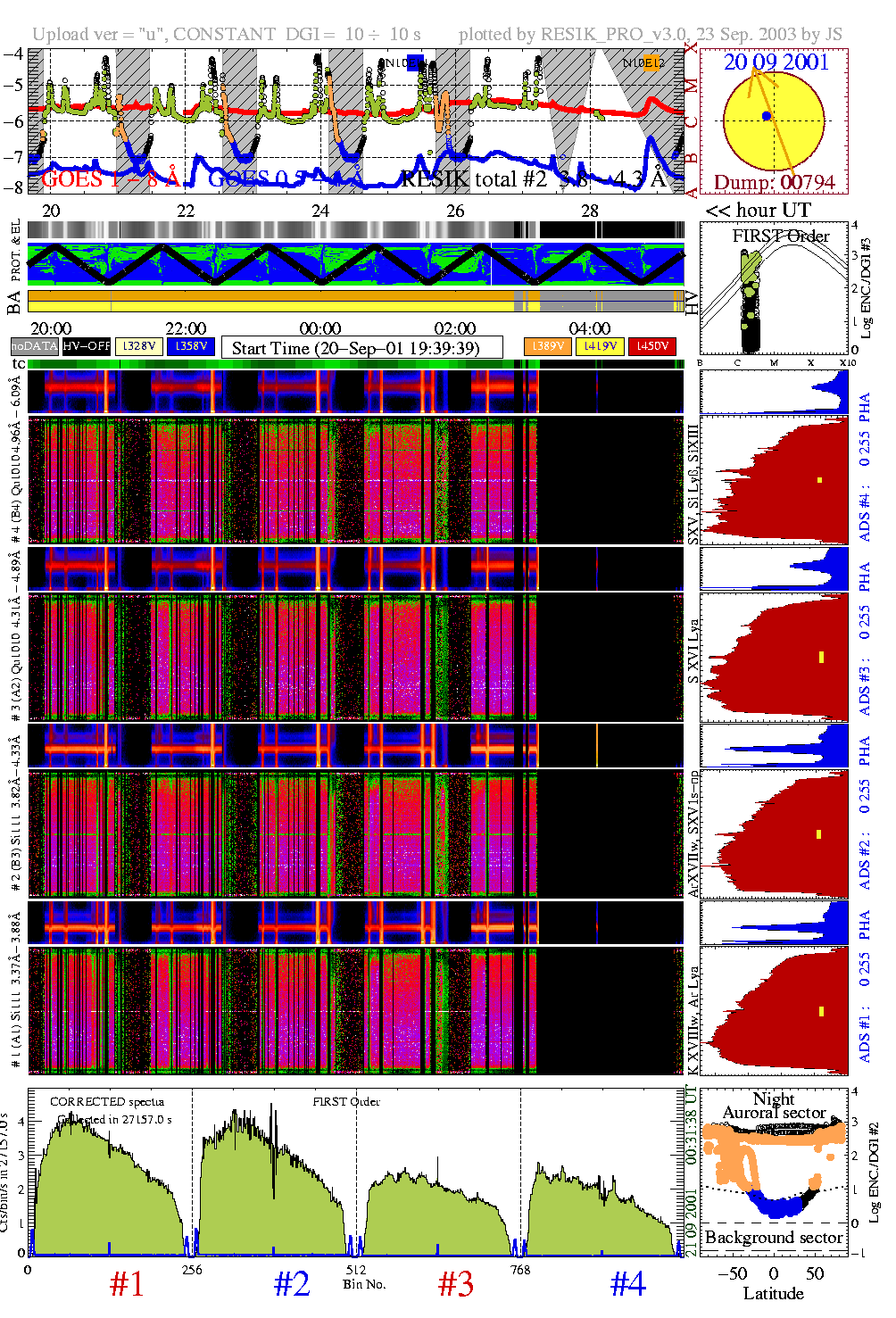Click the Start Time text box
The image size is (896, 1318).
[x=361, y=347]
